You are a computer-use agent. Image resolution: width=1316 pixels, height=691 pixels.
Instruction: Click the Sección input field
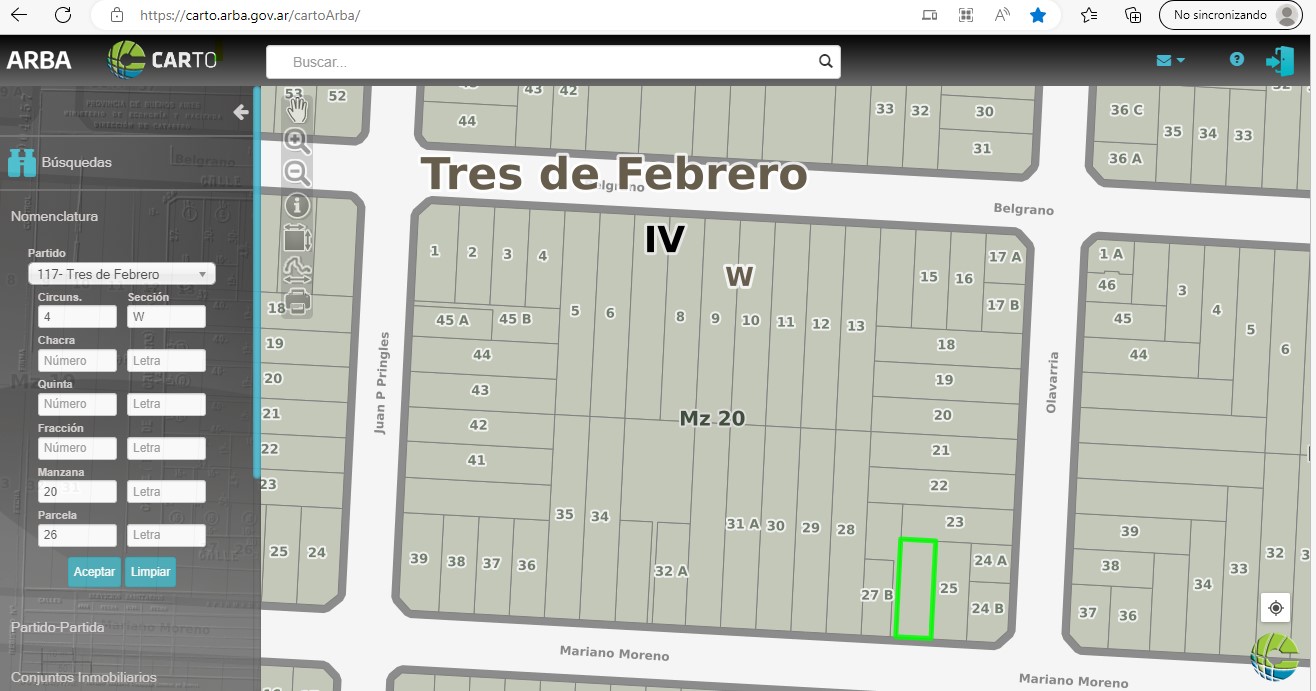pyautogui.click(x=166, y=317)
